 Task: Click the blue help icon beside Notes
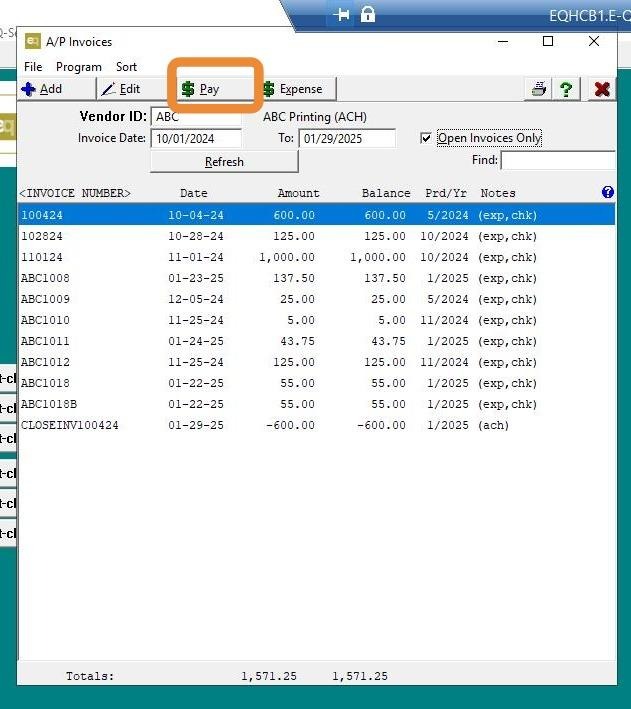pos(608,193)
